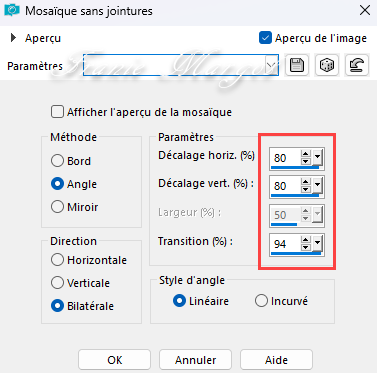Click the Annuler button
377x373 pixels.
(x=195, y=360)
